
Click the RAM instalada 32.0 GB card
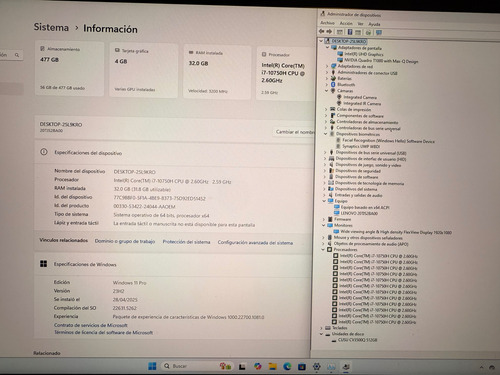tap(217, 72)
